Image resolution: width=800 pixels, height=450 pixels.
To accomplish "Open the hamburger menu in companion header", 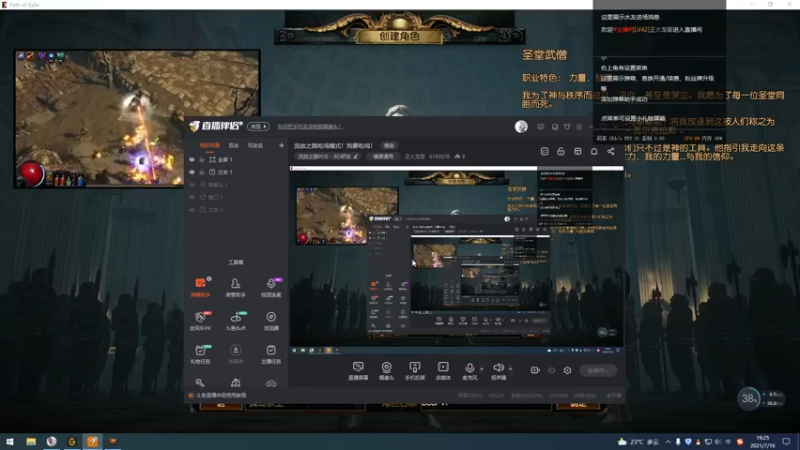I will click(x=579, y=127).
